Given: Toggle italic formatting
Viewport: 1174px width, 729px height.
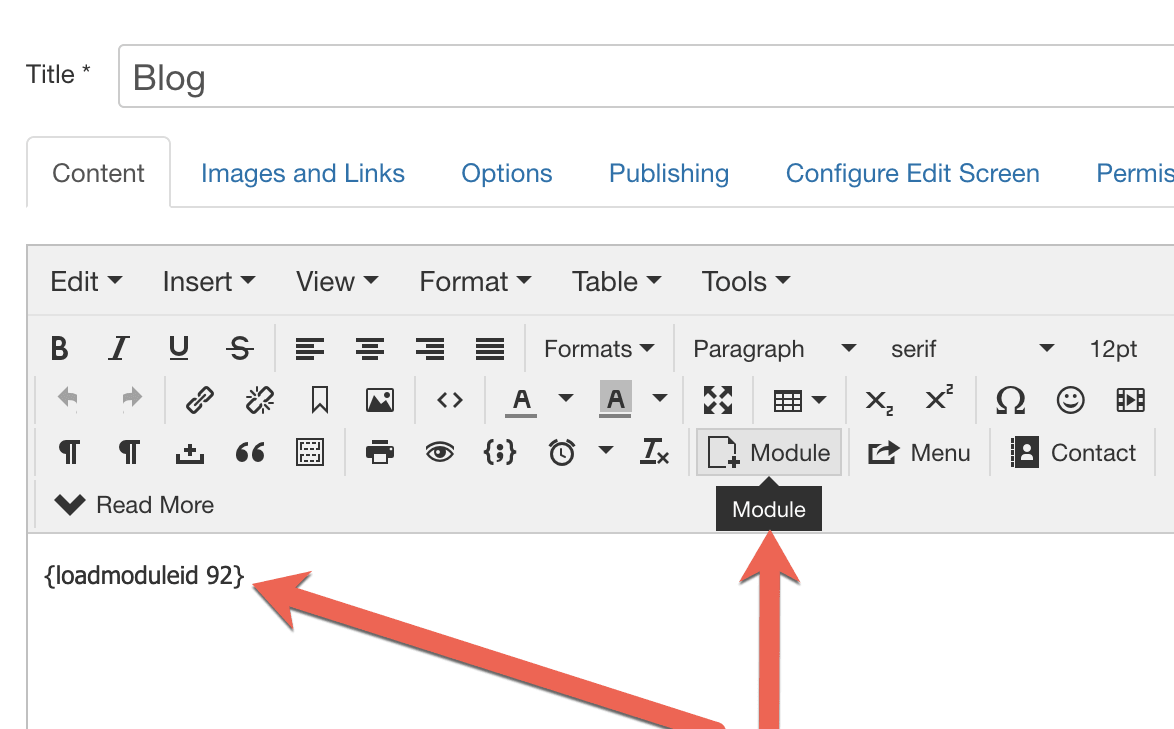Looking at the screenshot, I should tap(120, 349).
